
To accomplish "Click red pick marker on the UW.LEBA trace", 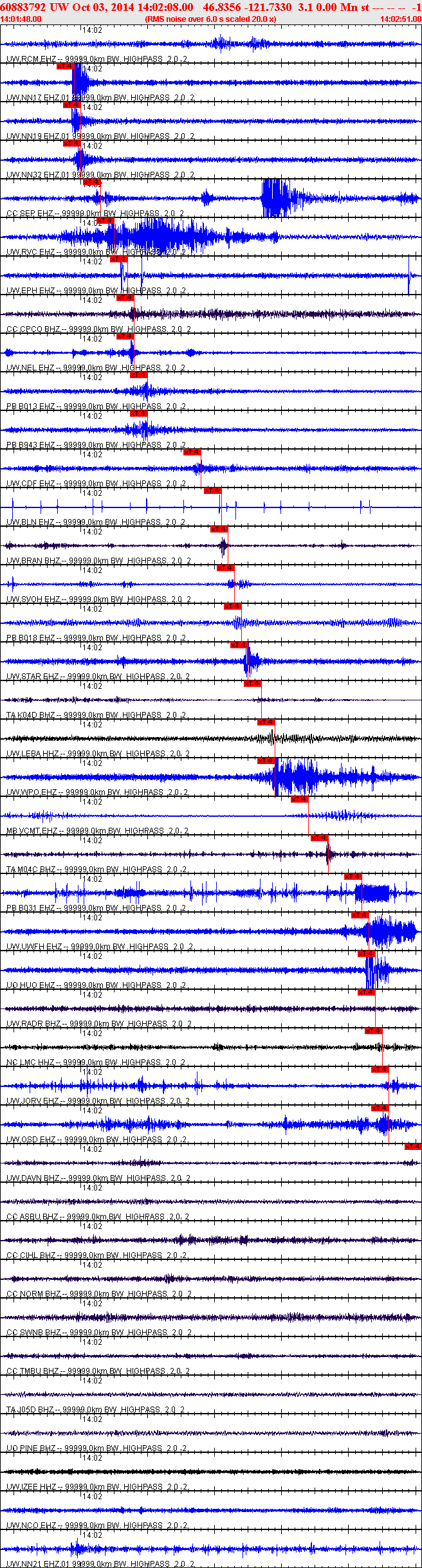I will 266,722.
